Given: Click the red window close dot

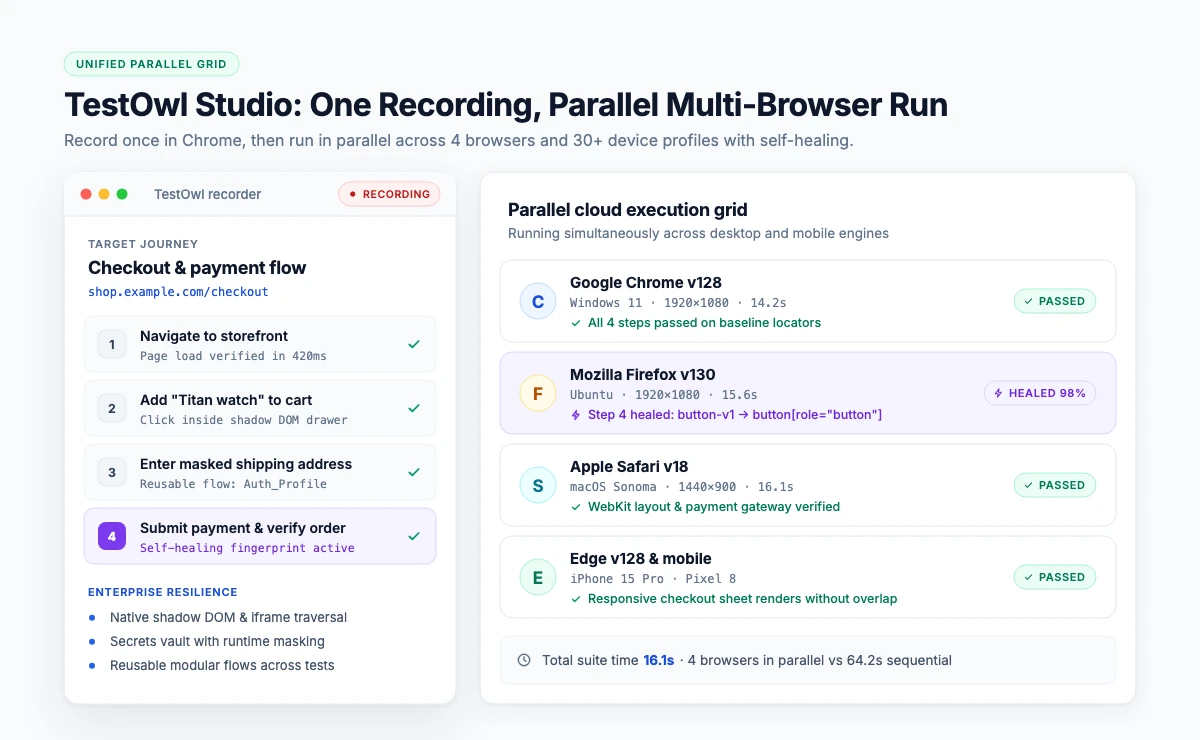Looking at the screenshot, I should (86, 194).
